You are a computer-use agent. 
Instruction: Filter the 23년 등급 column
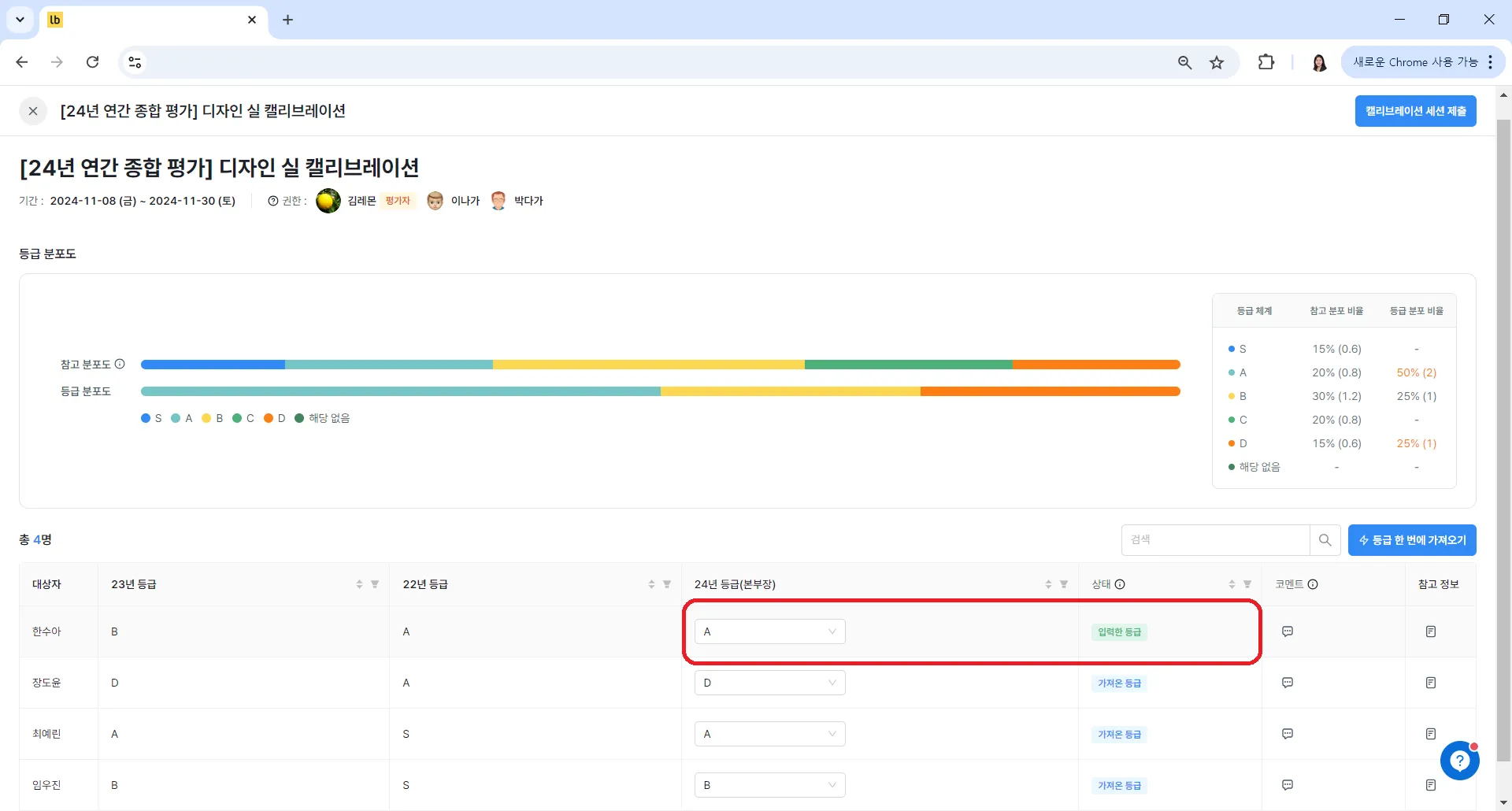pyautogui.click(x=375, y=584)
